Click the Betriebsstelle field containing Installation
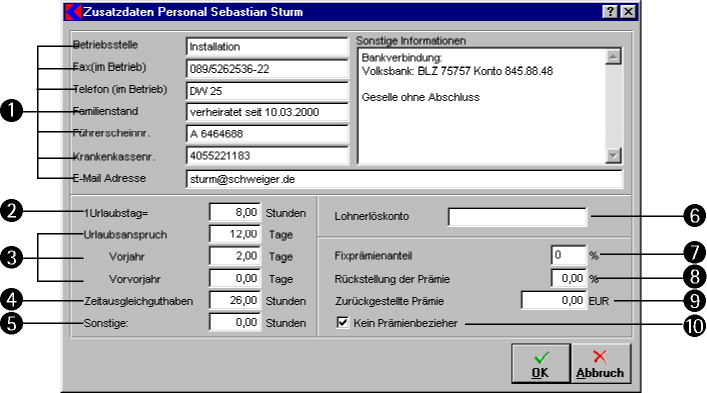Viewport: 707px width, 393px height. pyautogui.click(x=267, y=46)
